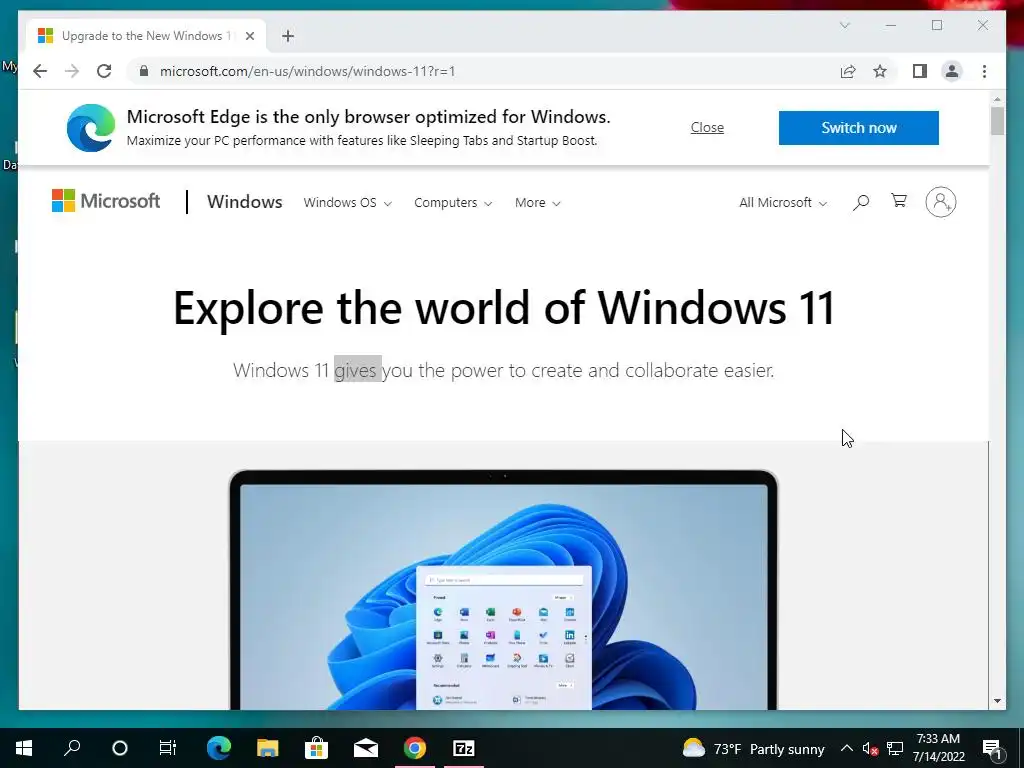The height and width of the screenshot is (768, 1024).
Task: Open the Windows Start menu
Action: click(x=24, y=748)
